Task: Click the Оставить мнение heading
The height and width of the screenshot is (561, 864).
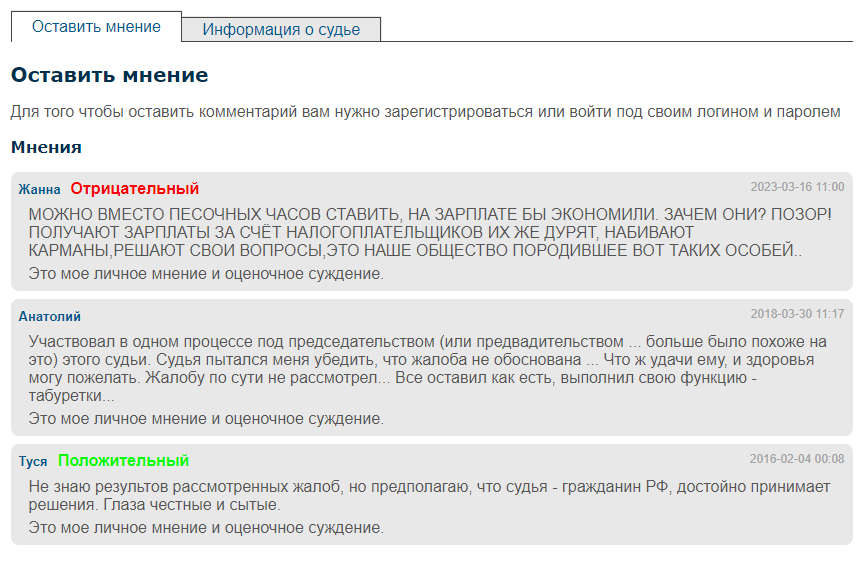Action: [110, 75]
